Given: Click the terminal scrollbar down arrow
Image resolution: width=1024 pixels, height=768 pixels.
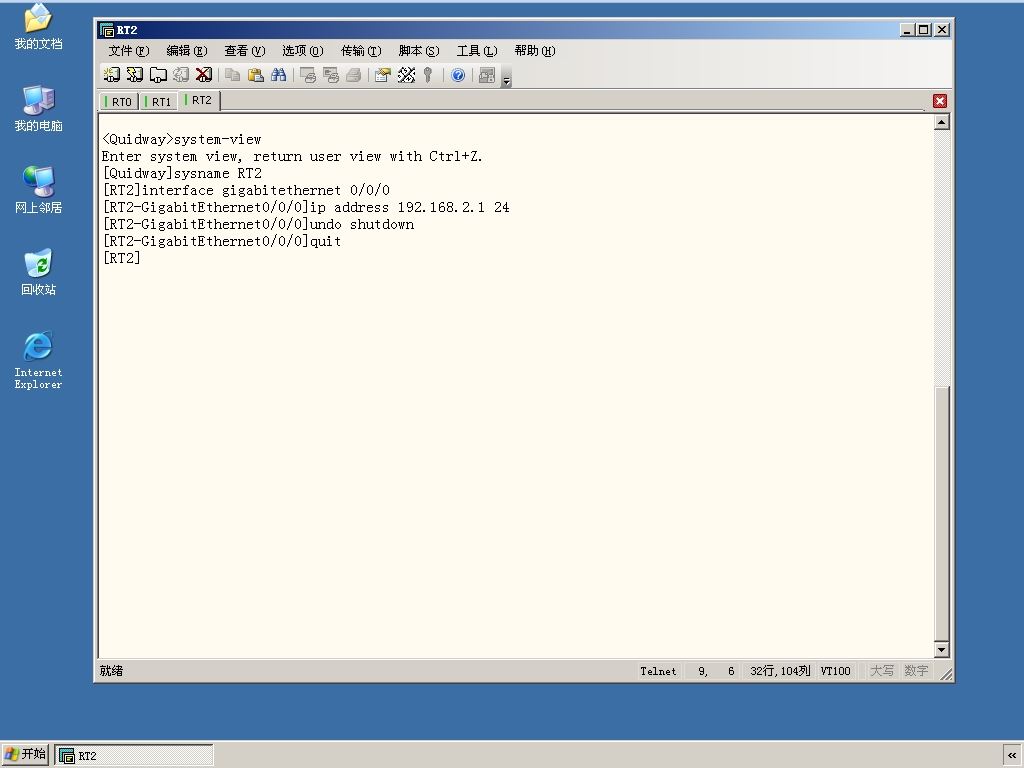Looking at the screenshot, I should click(x=941, y=649).
